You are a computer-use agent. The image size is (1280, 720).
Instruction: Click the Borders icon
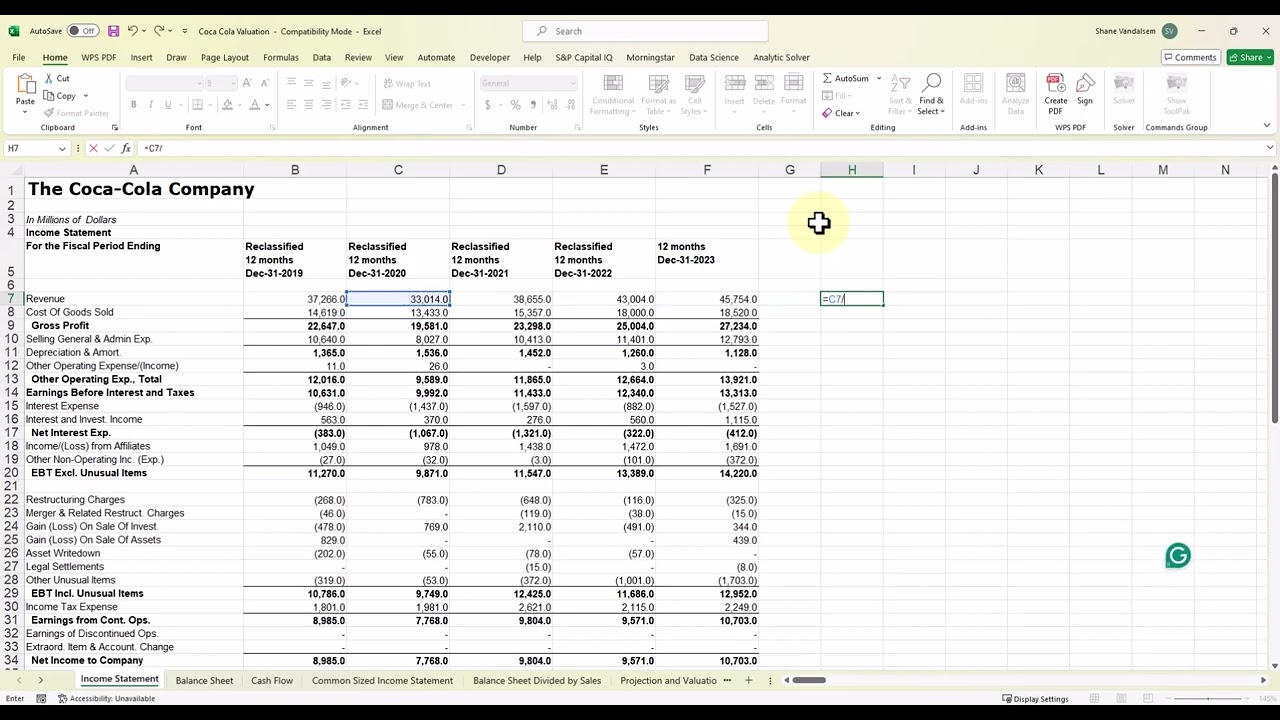[197, 105]
